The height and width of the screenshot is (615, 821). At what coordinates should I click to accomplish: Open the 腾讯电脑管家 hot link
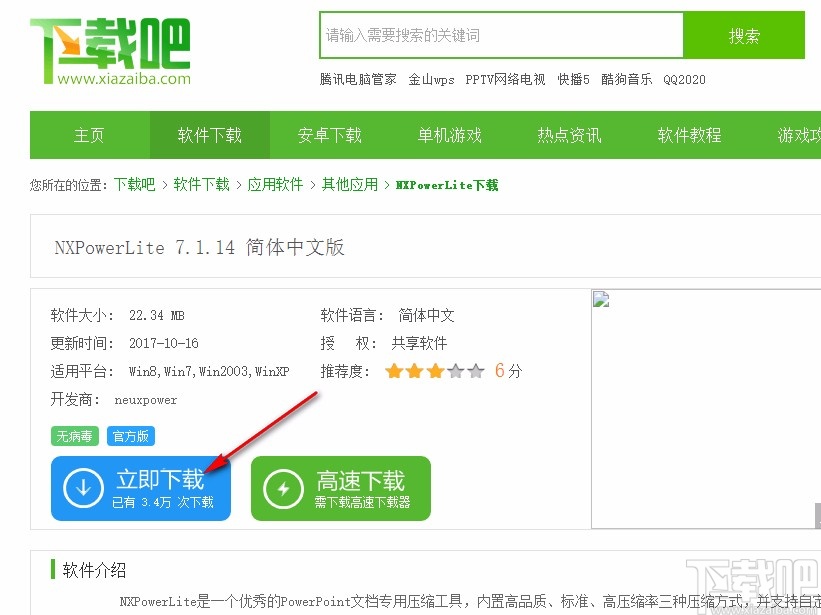click(x=358, y=80)
